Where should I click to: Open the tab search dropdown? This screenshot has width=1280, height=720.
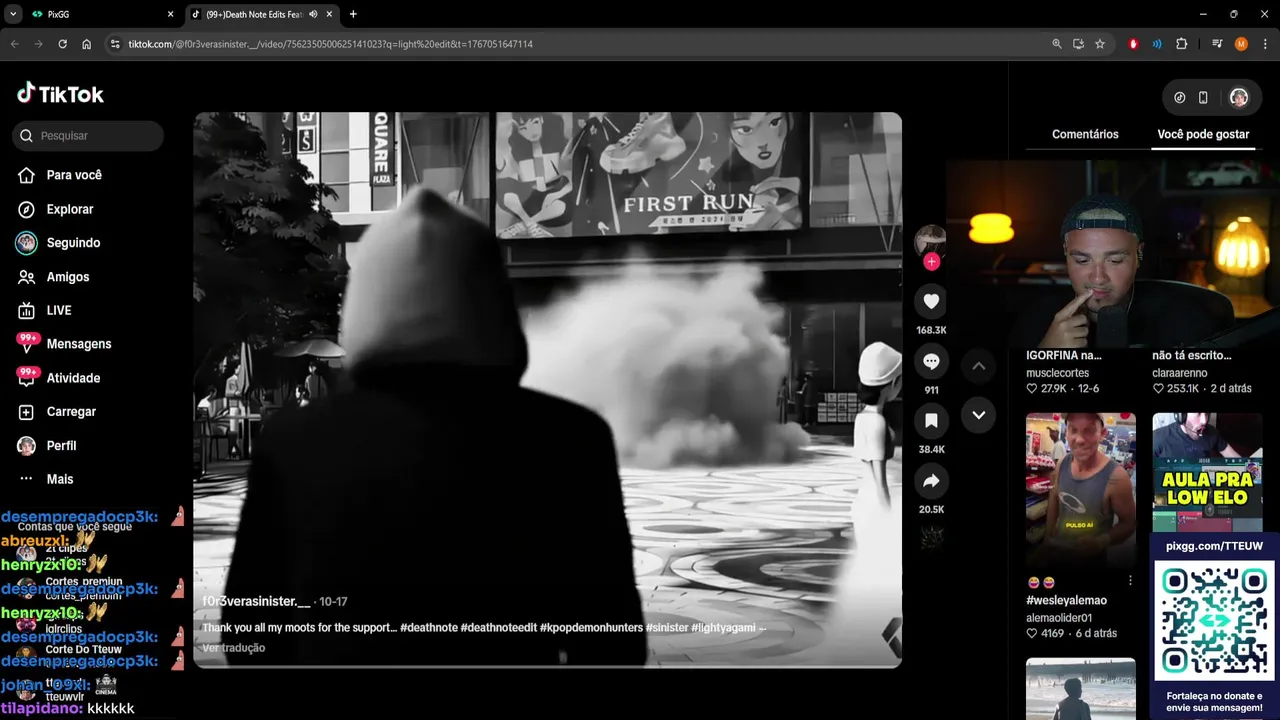pyautogui.click(x=13, y=14)
